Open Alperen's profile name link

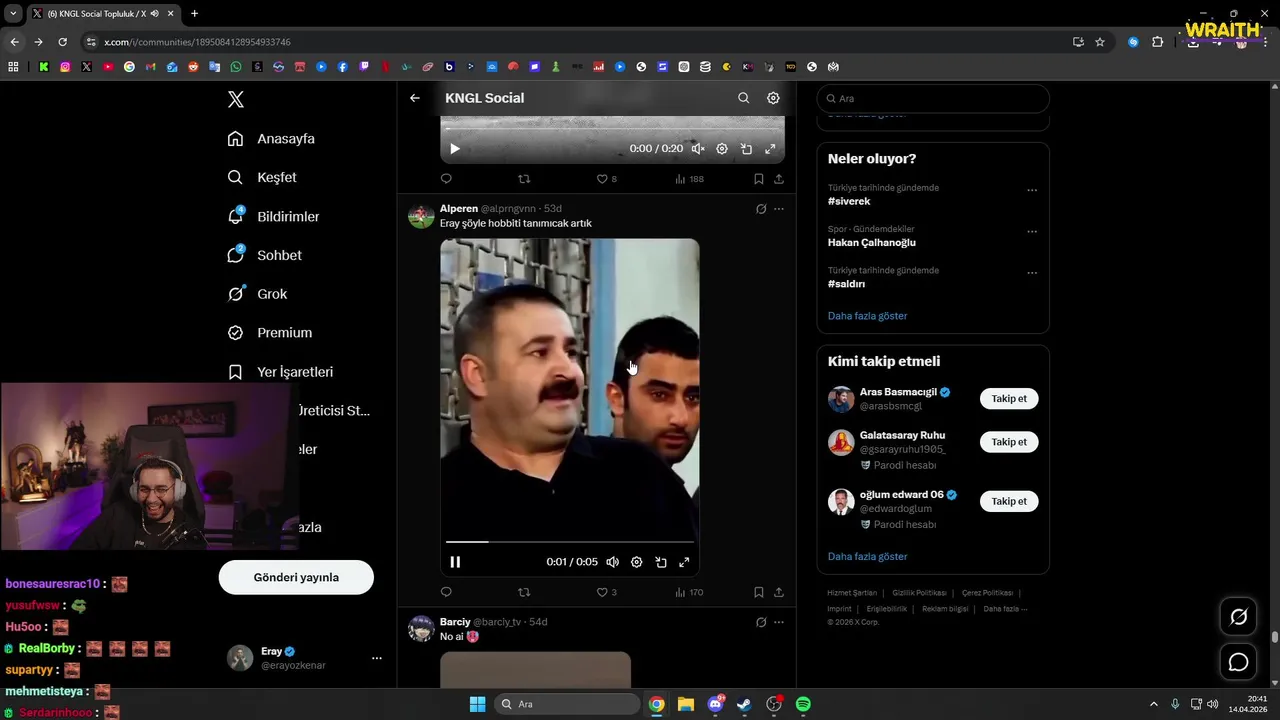(x=459, y=209)
